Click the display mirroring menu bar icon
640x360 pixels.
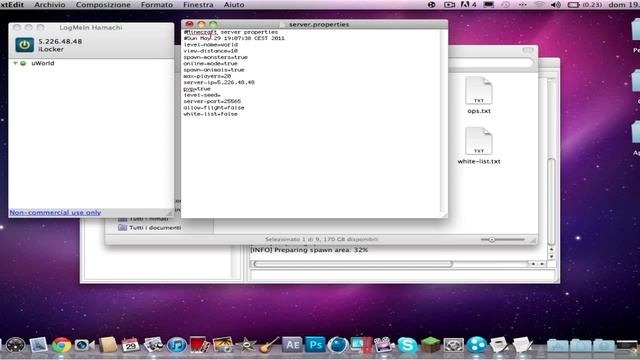tap(489, 5)
